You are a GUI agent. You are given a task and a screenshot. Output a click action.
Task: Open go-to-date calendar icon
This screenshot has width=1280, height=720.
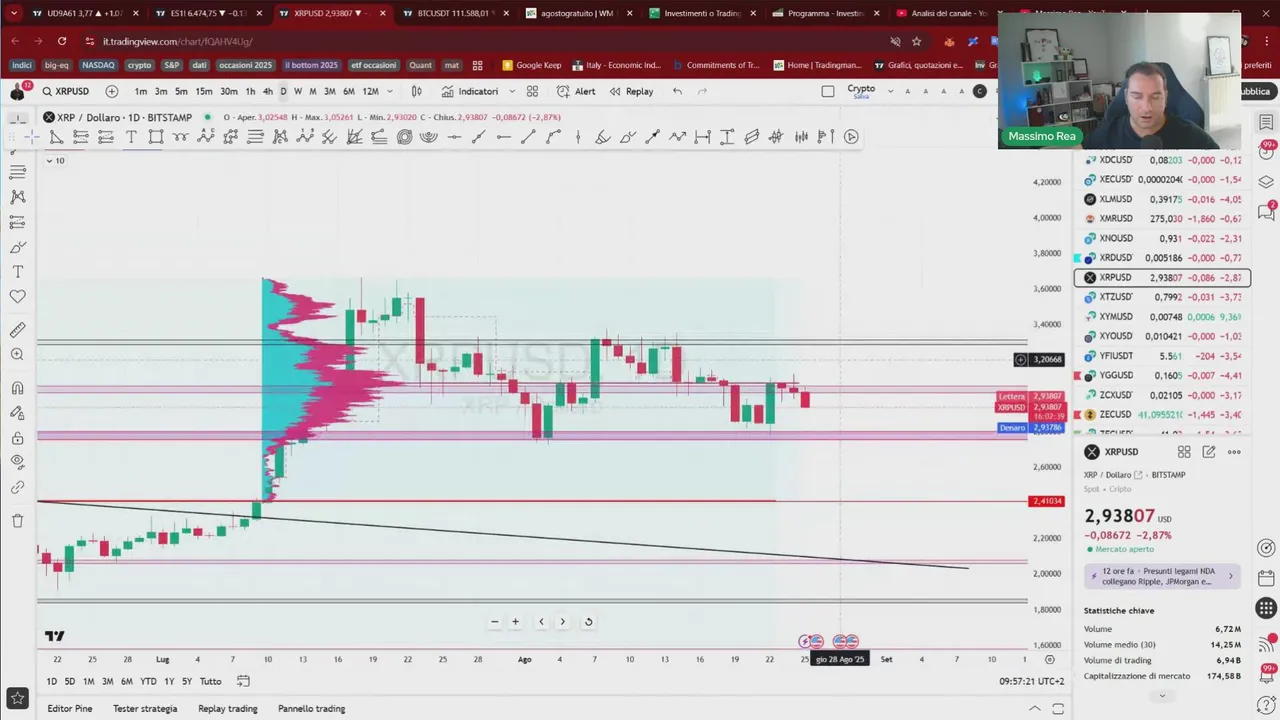243,681
